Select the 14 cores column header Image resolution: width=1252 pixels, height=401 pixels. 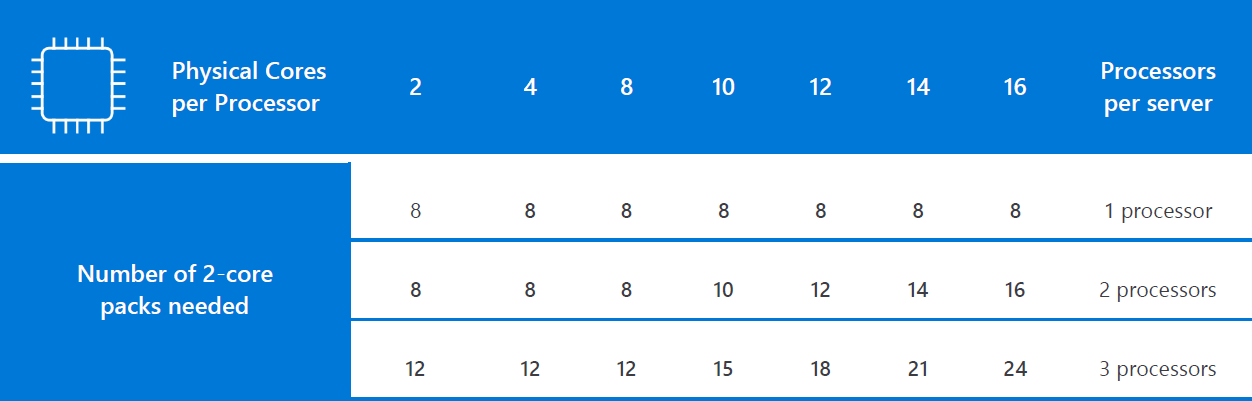pyautogui.click(x=918, y=87)
